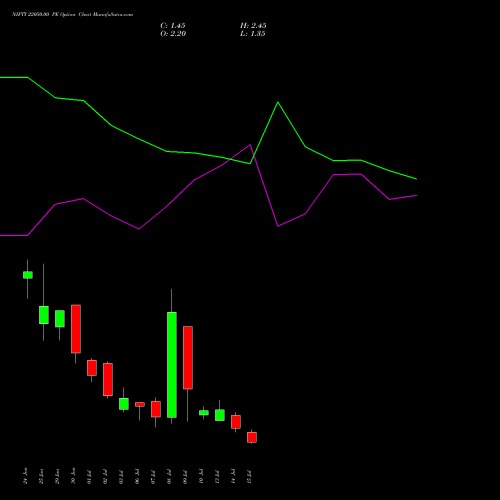Click the '15 Jul' date label
Image resolution: width=500 pixels, height=500 pixels.
coord(250,477)
